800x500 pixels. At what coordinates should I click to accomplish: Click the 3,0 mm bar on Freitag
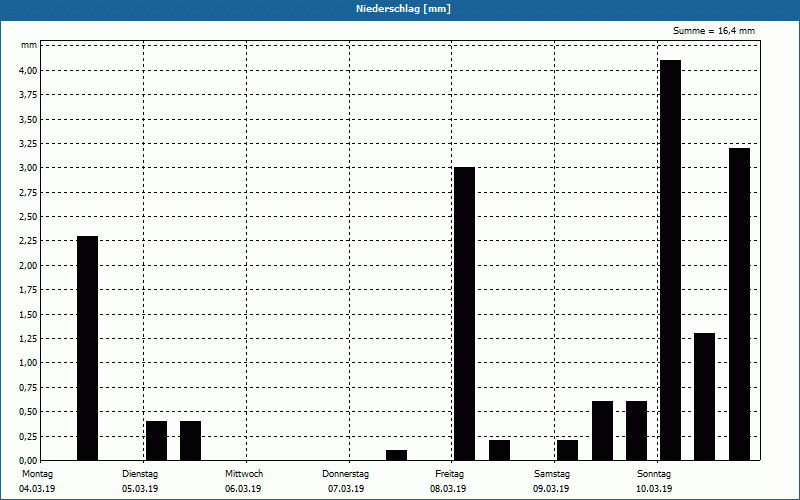(464, 313)
